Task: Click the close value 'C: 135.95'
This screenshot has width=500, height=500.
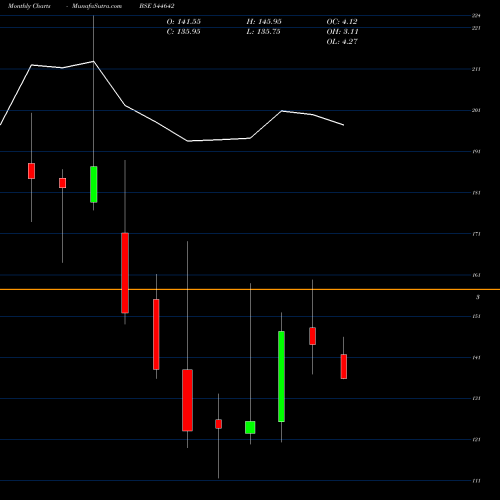Action: pyautogui.click(x=184, y=32)
